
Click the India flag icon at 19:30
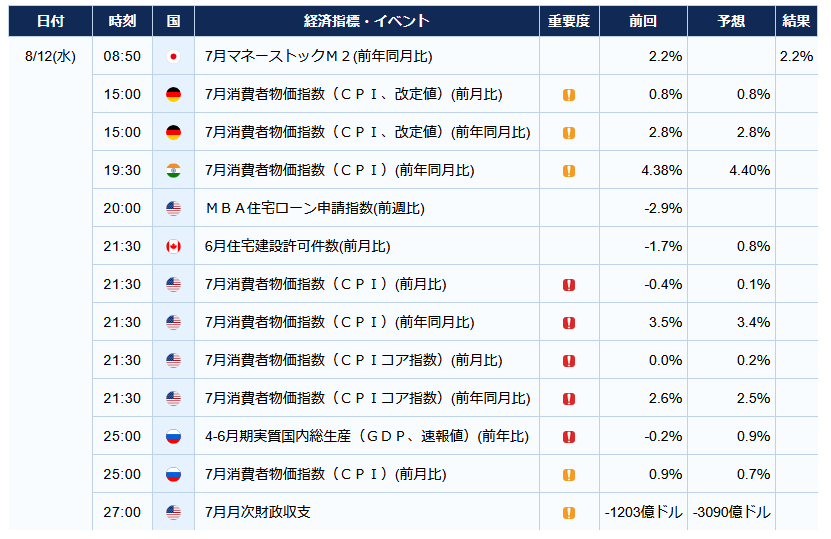tap(173, 170)
